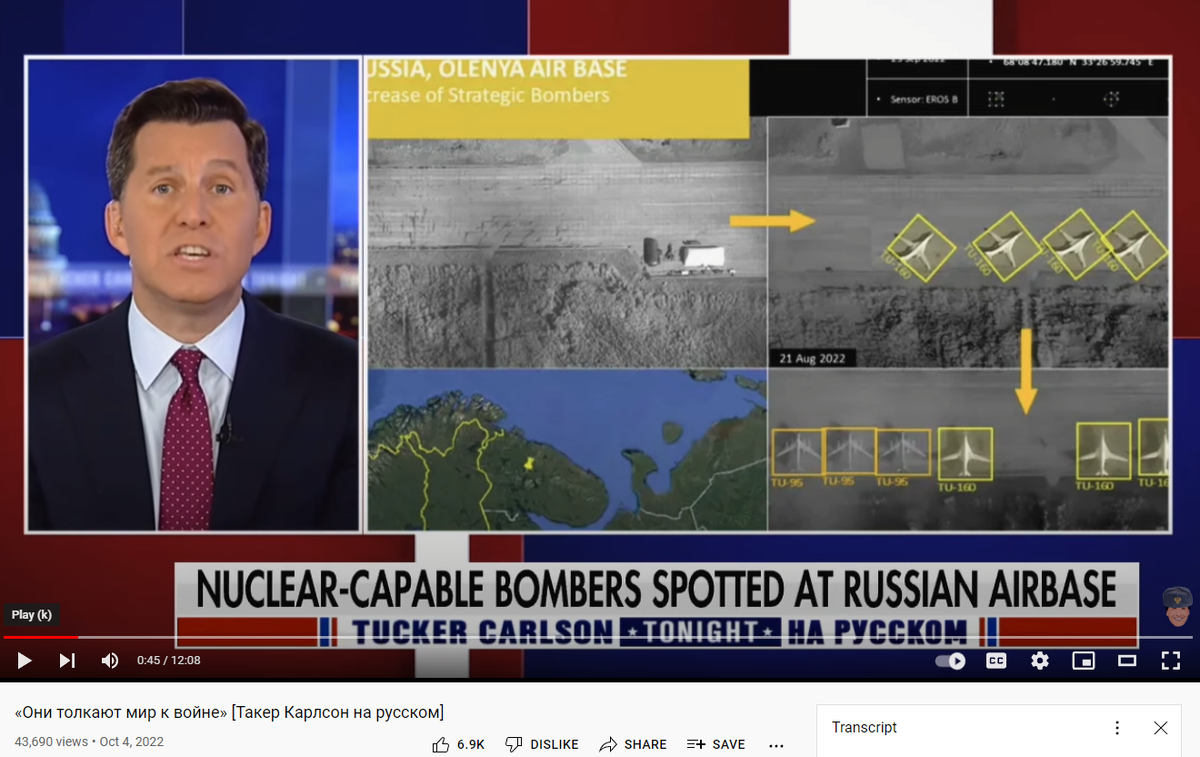The width and height of the screenshot is (1200, 757).
Task: Toggle the autoplay switch
Action: (x=950, y=661)
